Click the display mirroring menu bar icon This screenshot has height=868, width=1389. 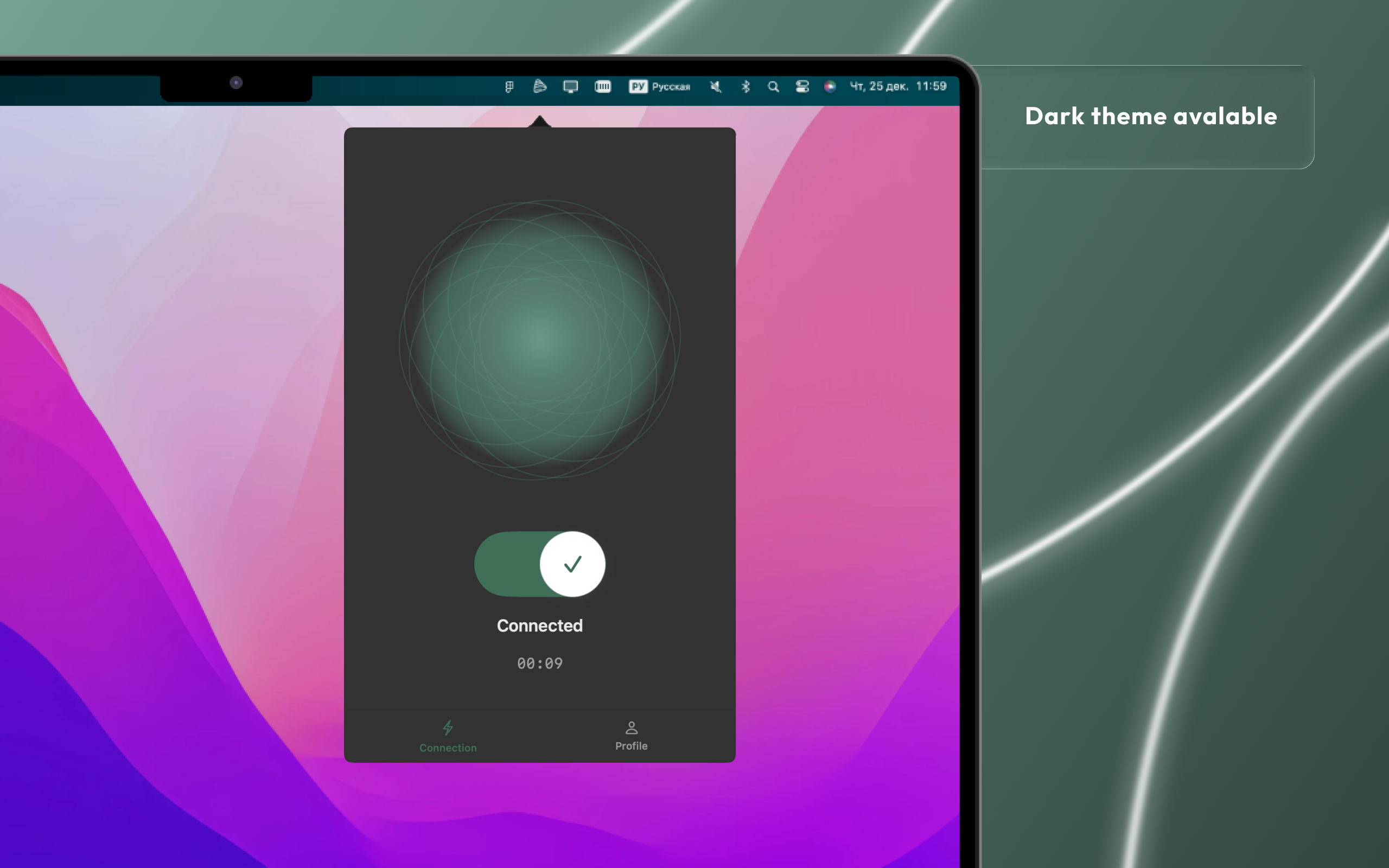[571, 87]
